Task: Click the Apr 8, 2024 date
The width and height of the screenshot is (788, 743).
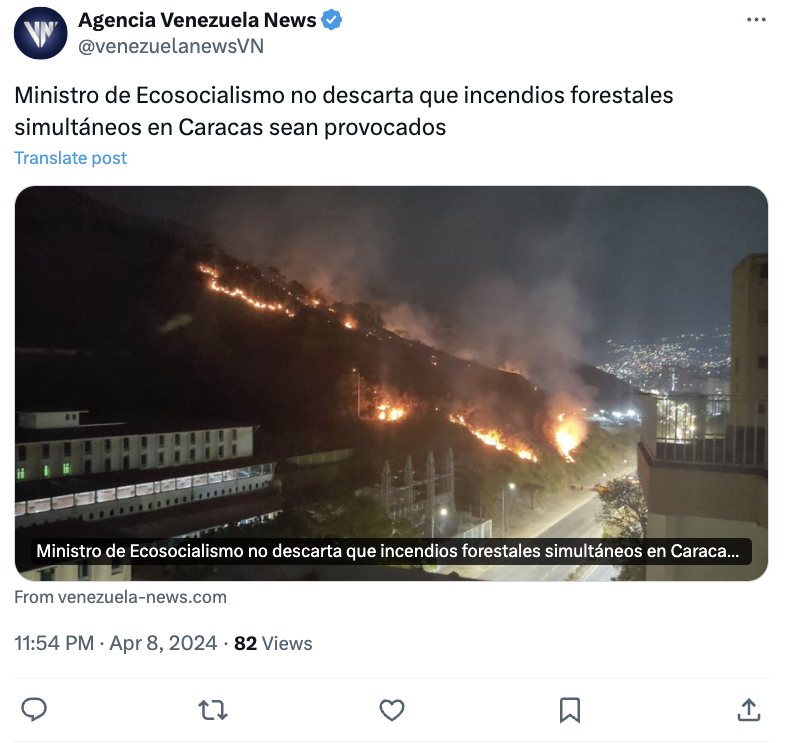Action: [163, 643]
